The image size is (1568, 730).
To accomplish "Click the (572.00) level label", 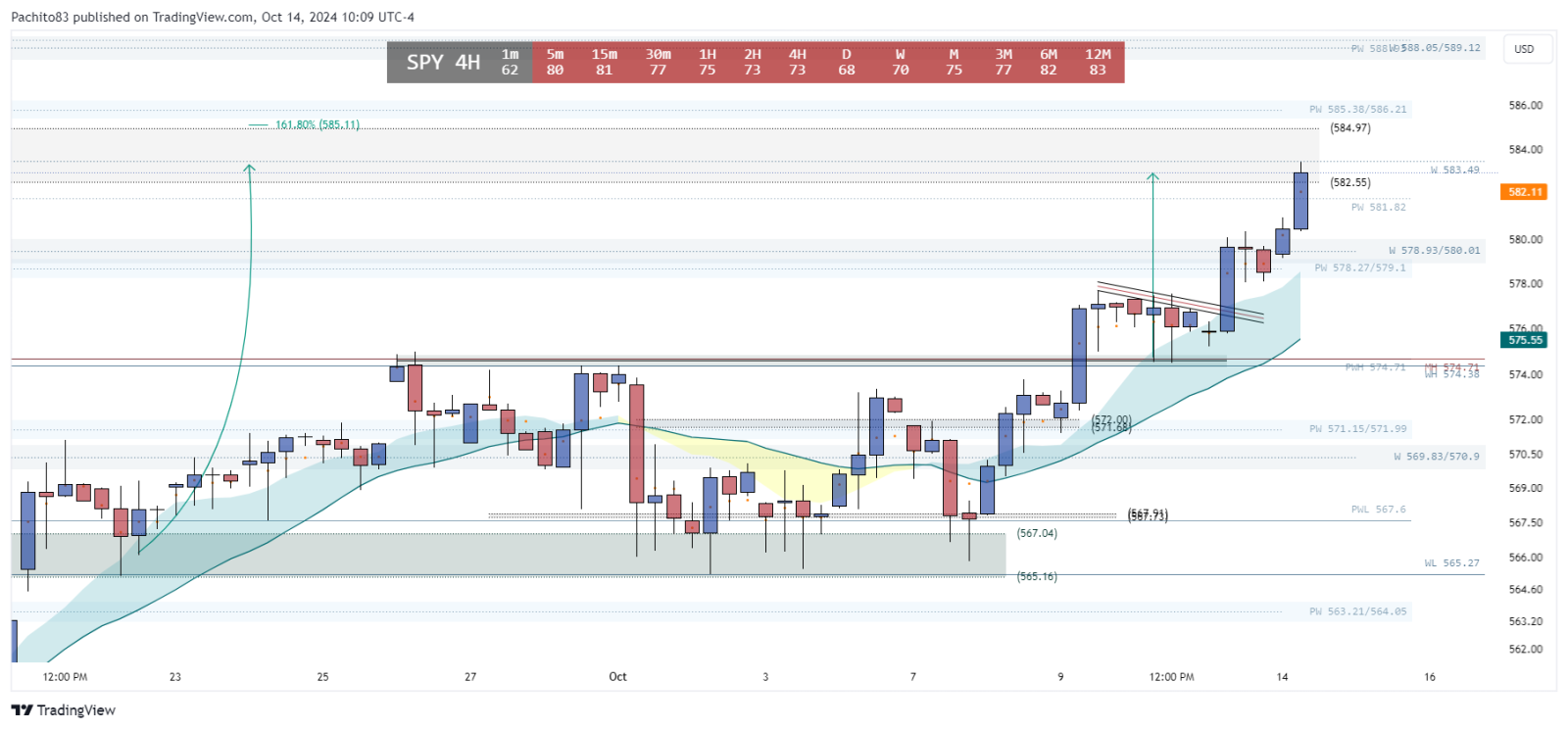I will coord(1111,419).
